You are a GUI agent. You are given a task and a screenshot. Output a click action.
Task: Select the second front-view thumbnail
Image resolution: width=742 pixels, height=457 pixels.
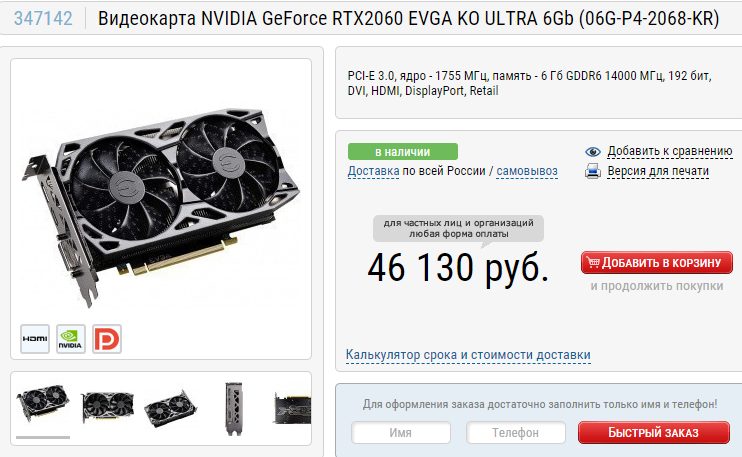click(107, 407)
